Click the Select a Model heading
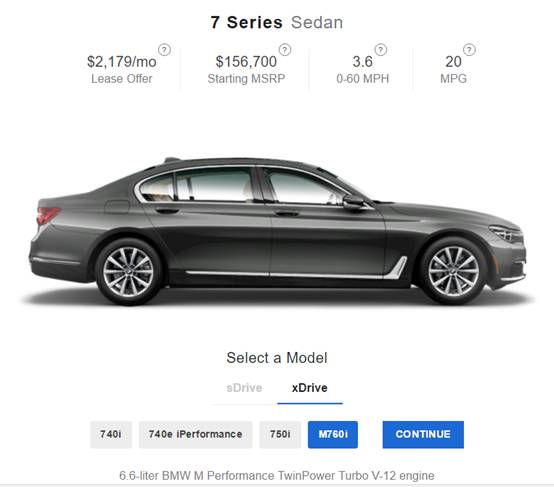554x487 pixels. pos(277,358)
